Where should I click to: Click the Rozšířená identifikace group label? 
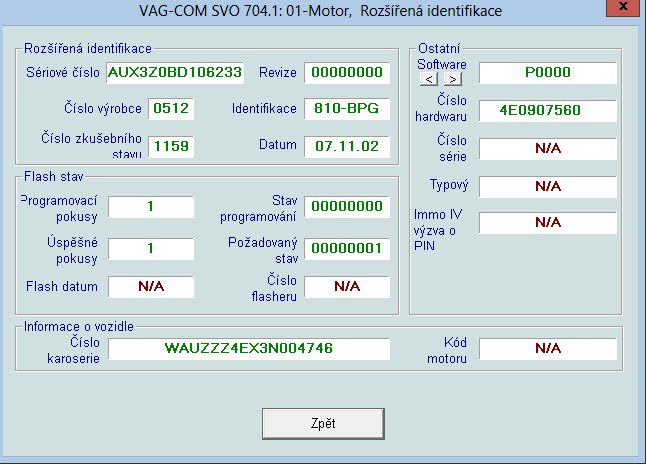click(88, 49)
